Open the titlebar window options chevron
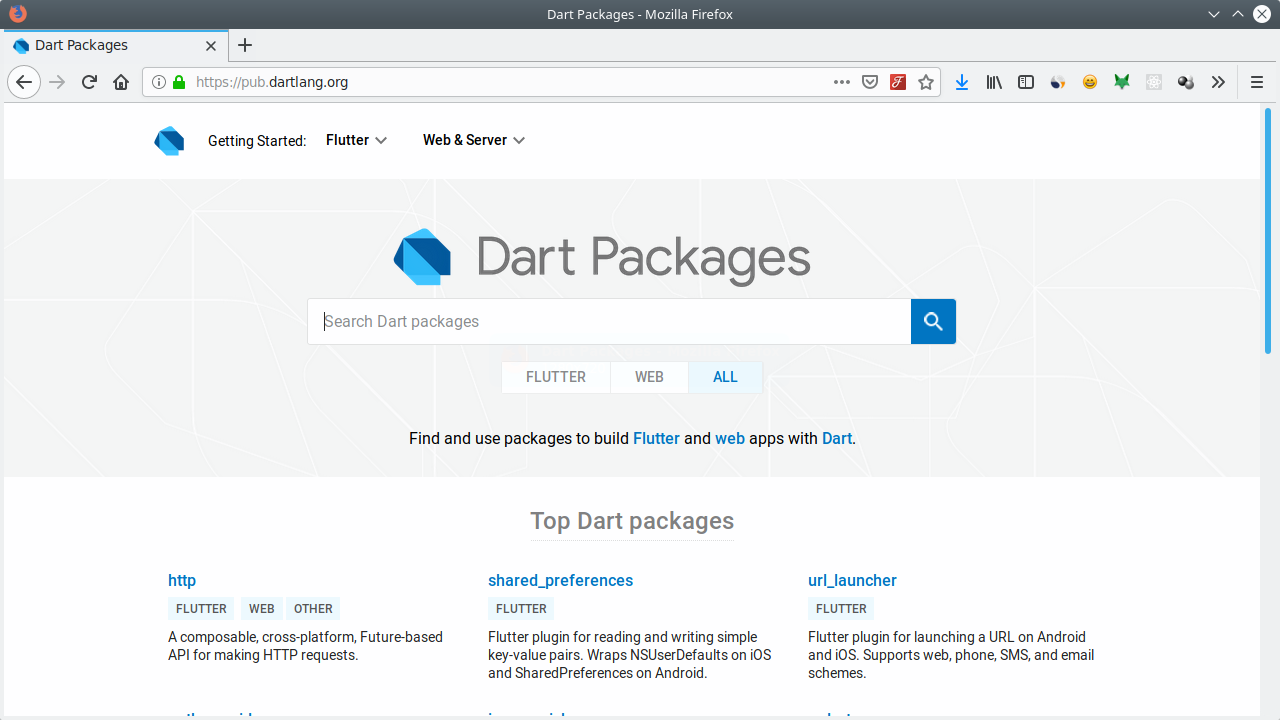 1213,14
